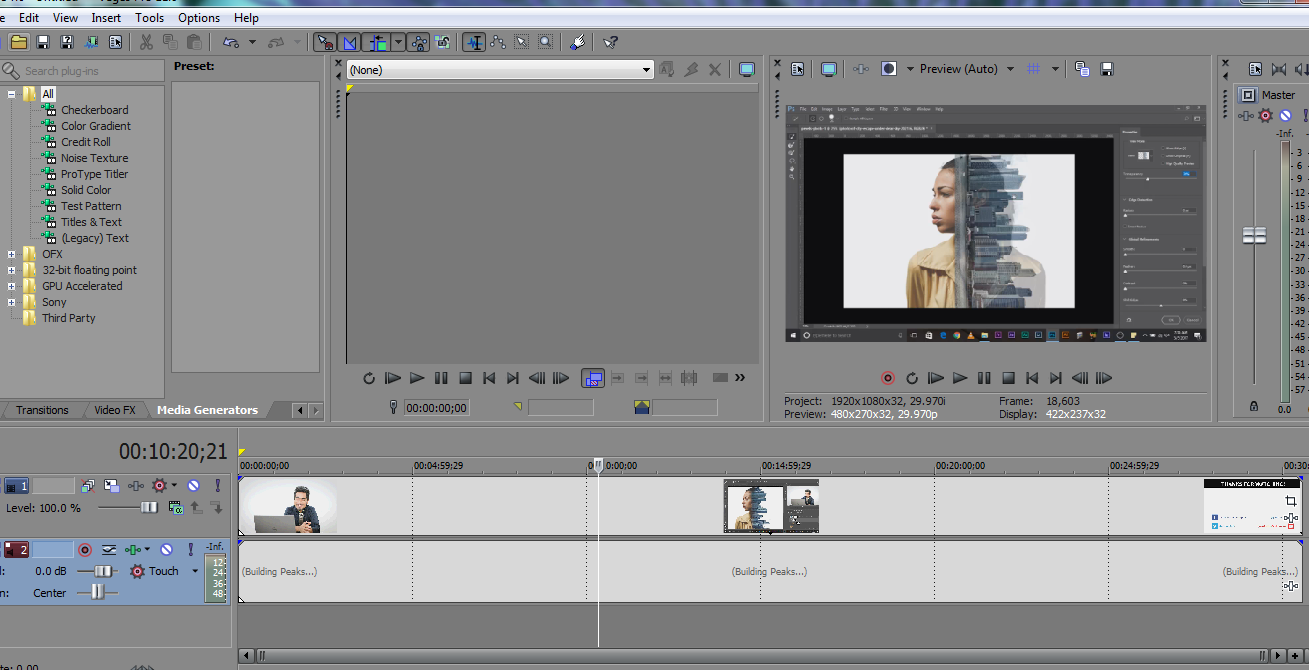Select Titles & Text generator
The height and width of the screenshot is (670, 1309).
coord(91,222)
